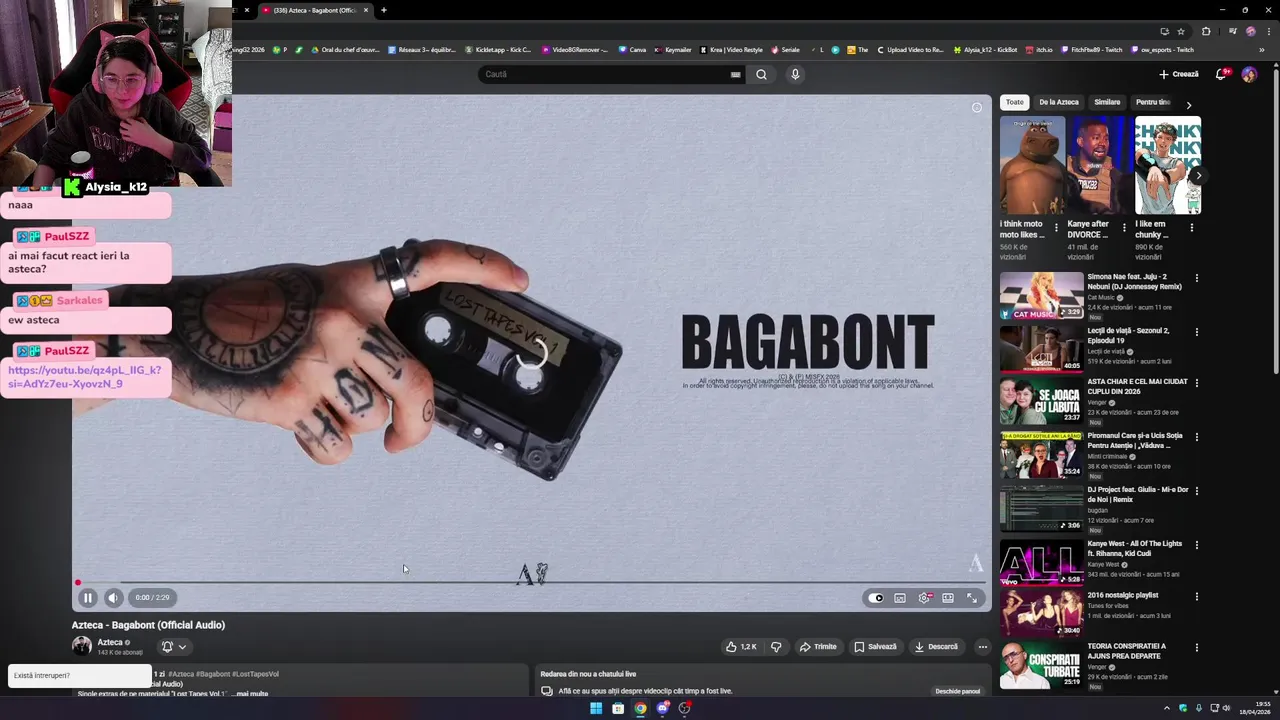The width and height of the screenshot is (1280, 720).
Task: Mute the video volume
Action: [x=113, y=598]
